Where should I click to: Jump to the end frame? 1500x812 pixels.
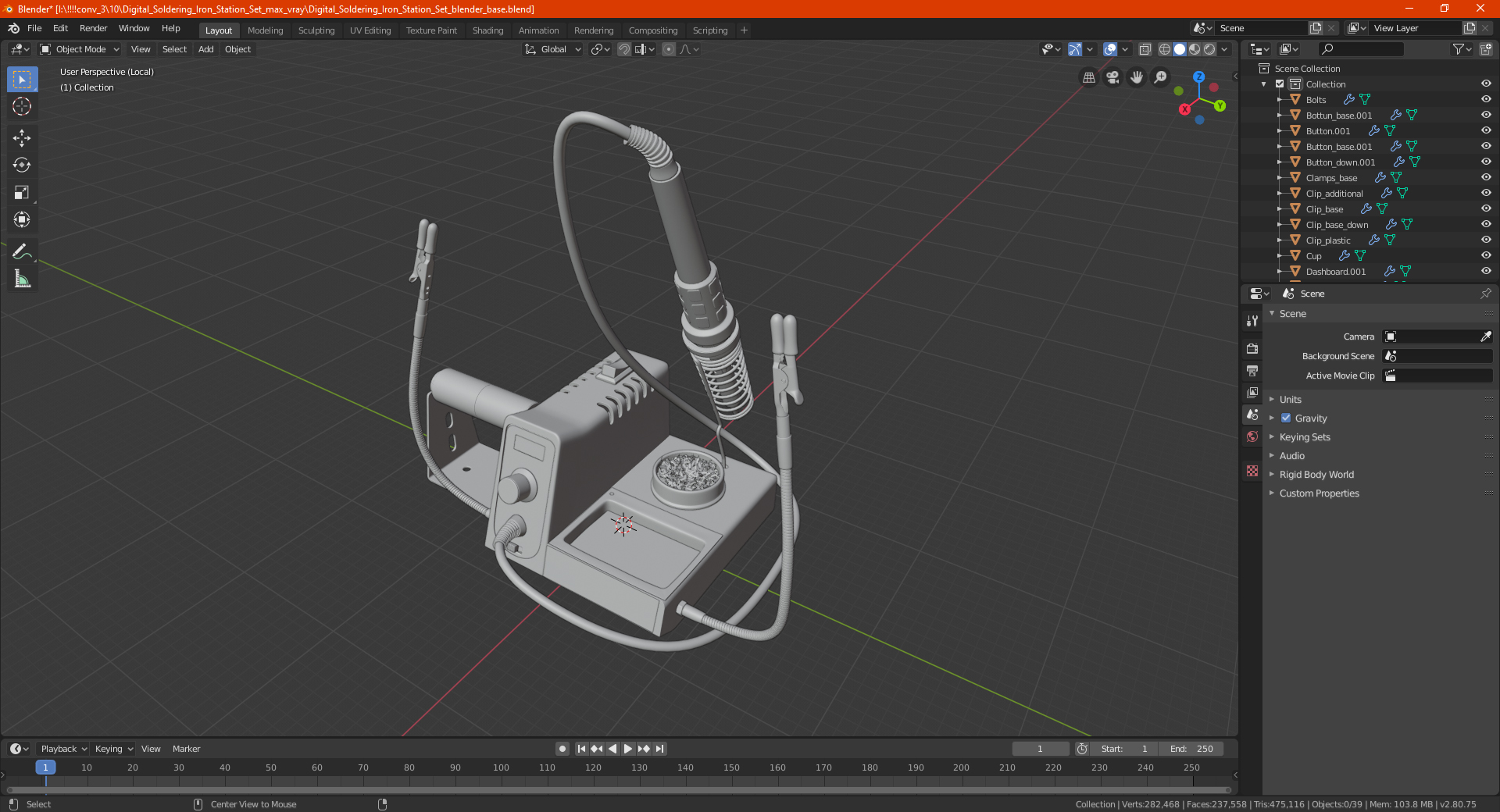coord(659,749)
